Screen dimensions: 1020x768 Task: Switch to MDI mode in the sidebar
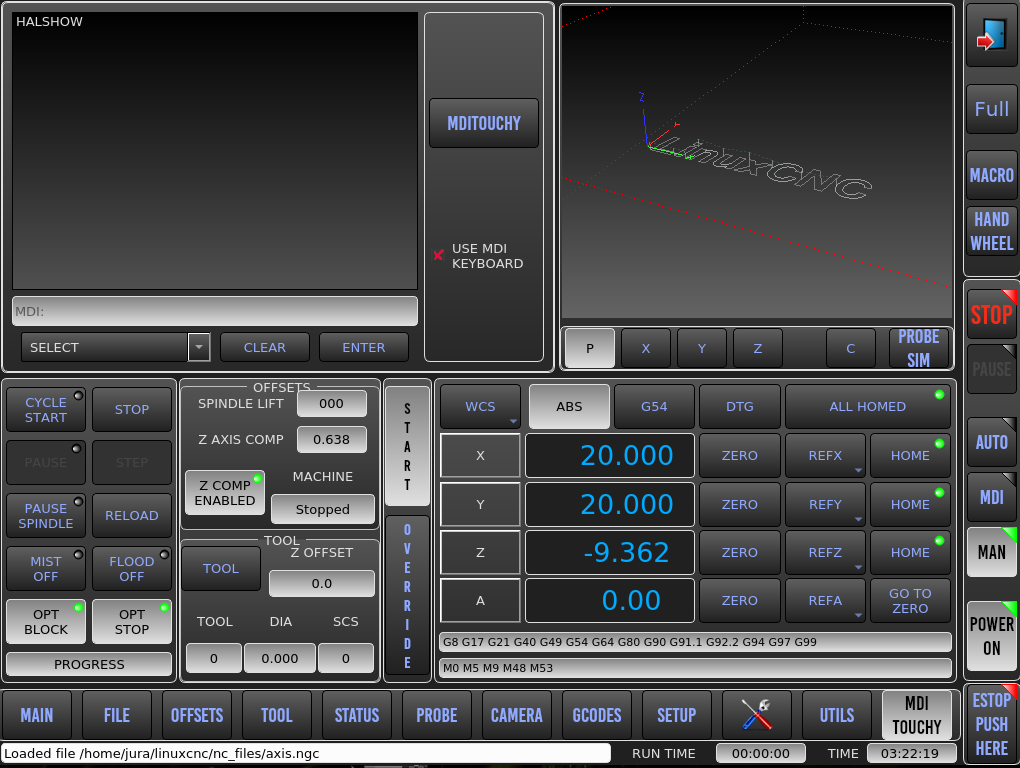click(991, 497)
